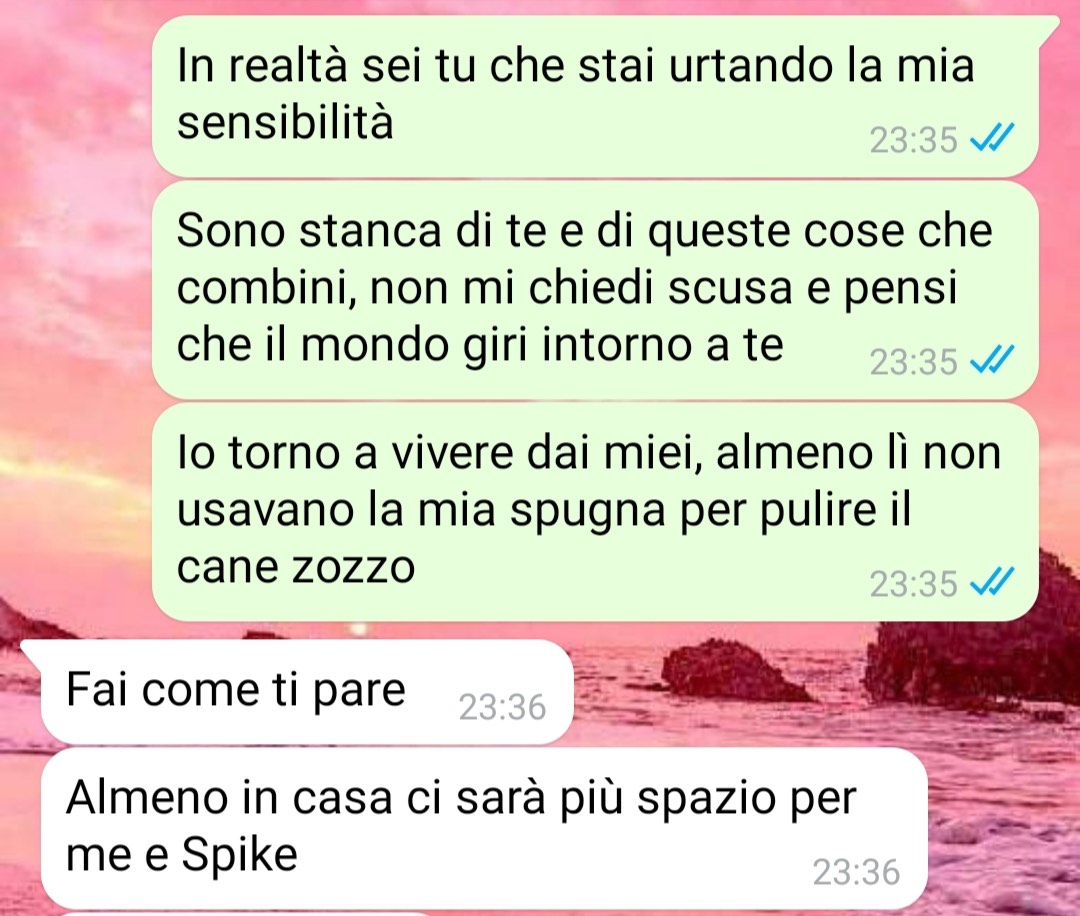Click the 23:35 timestamp on the 'mondo giri' message
Image resolution: width=1080 pixels, height=916 pixels.
[x=913, y=362]
